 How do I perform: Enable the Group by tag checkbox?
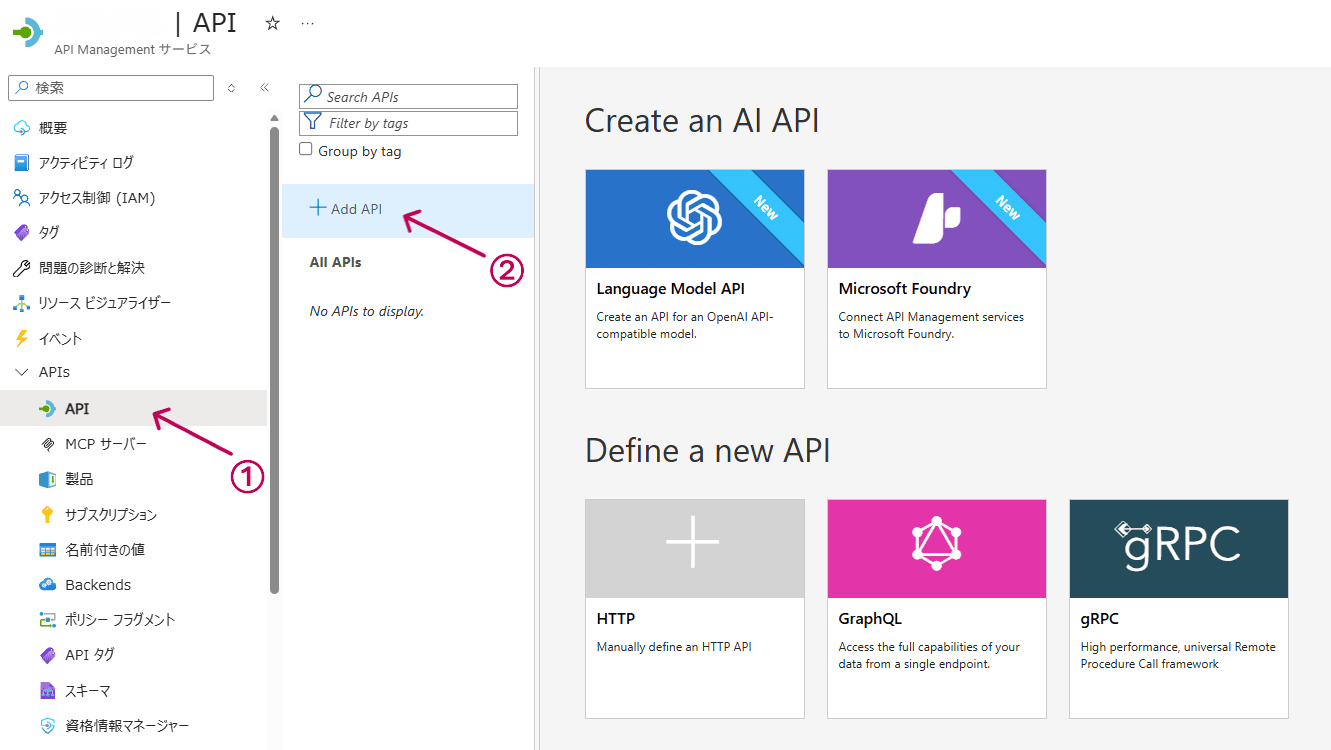(x=306, y=150)
